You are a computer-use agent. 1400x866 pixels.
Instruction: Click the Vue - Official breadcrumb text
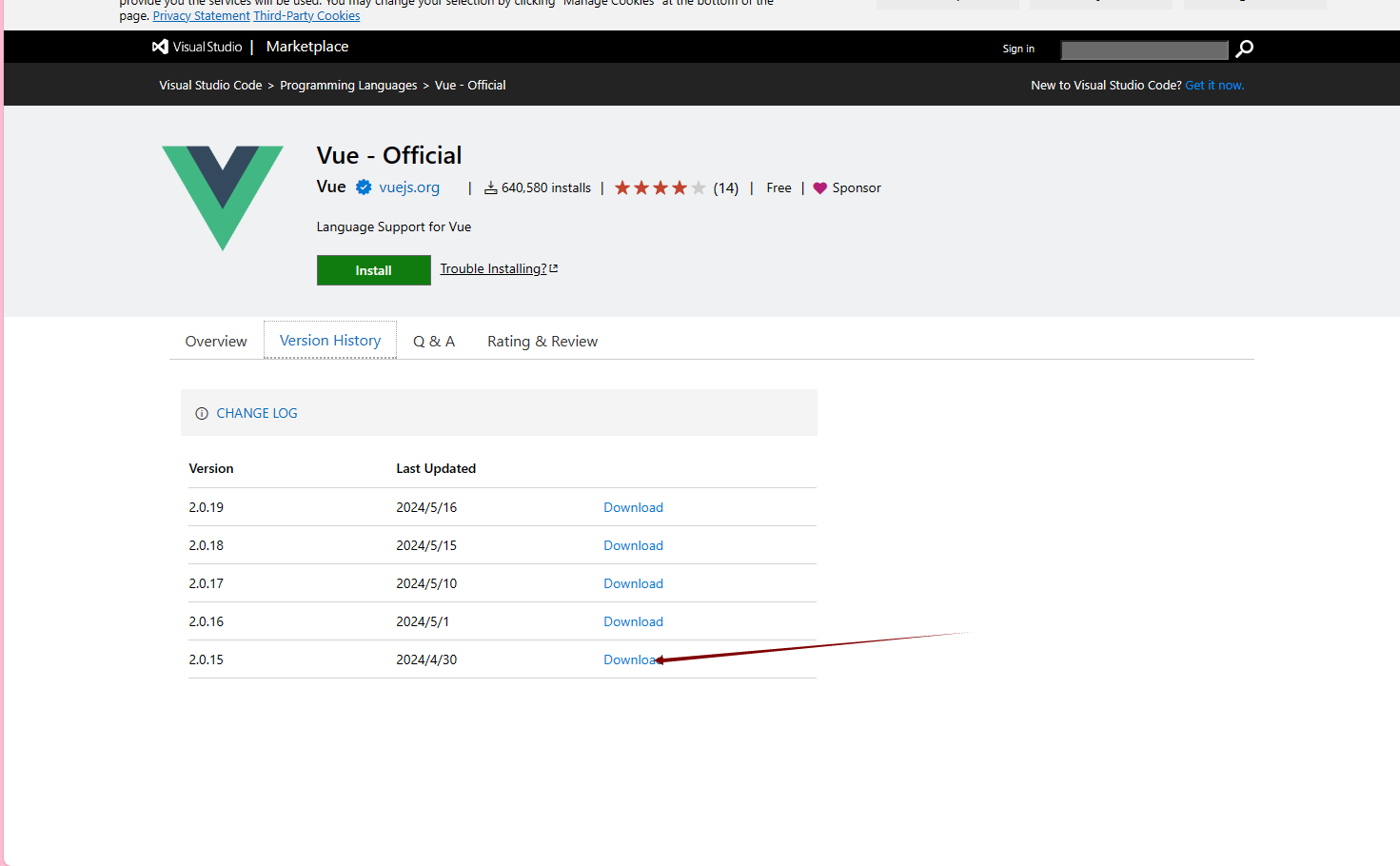pos(470,85)
